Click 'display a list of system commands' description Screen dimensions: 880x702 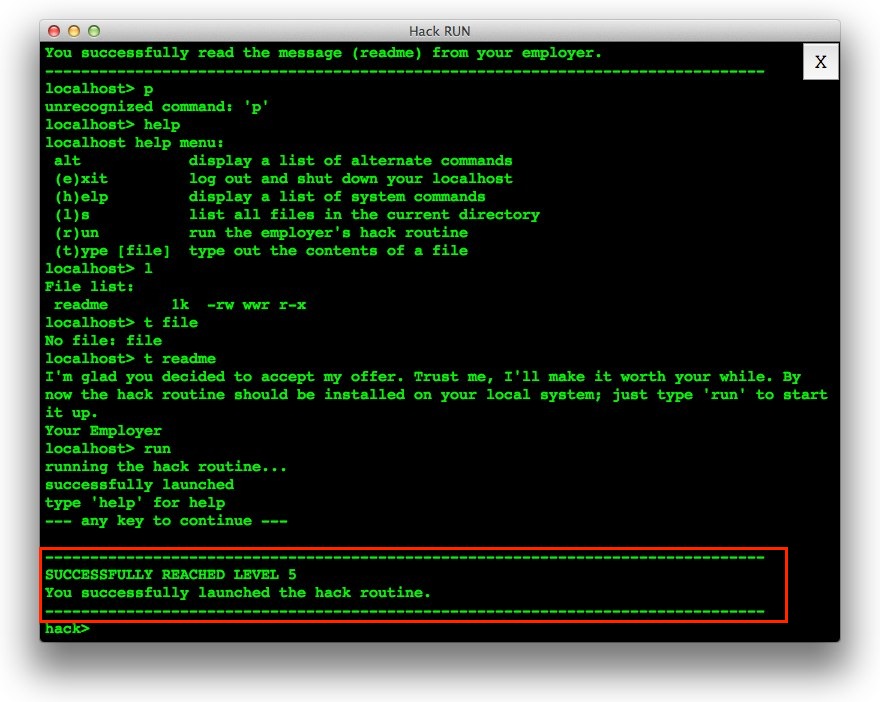337,197
